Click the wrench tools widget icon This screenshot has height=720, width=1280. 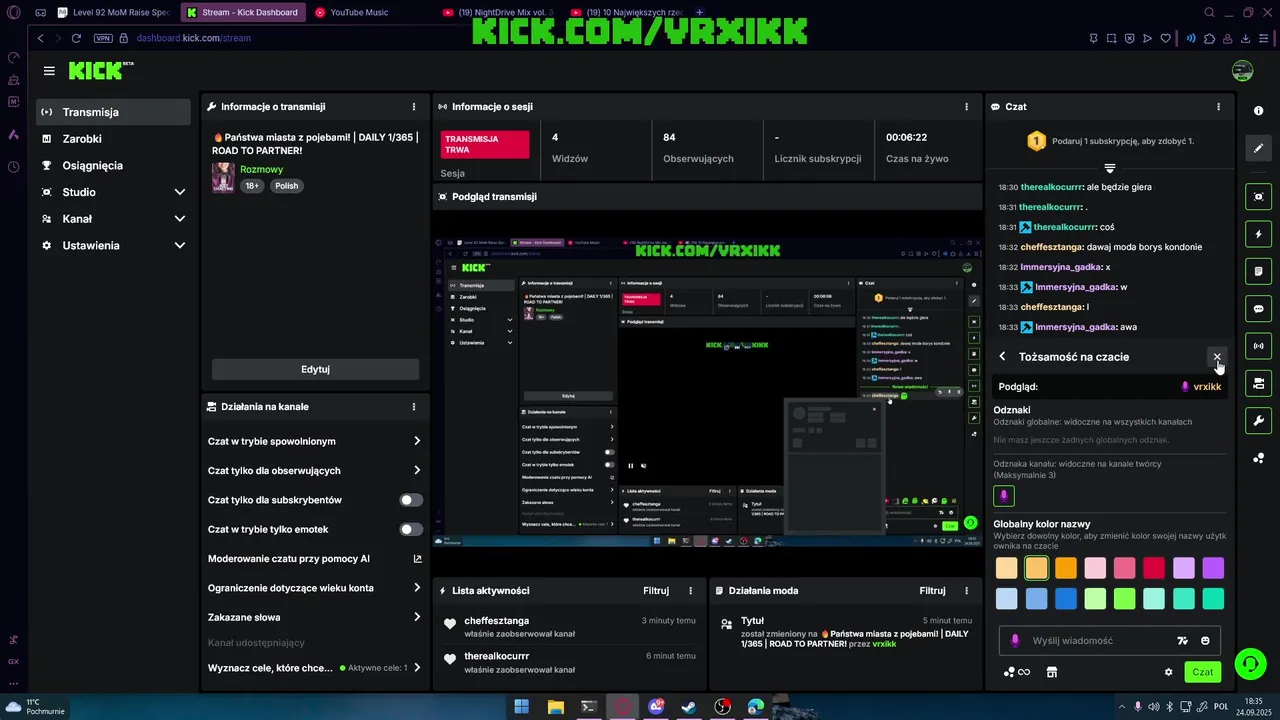pos(1259,421)
